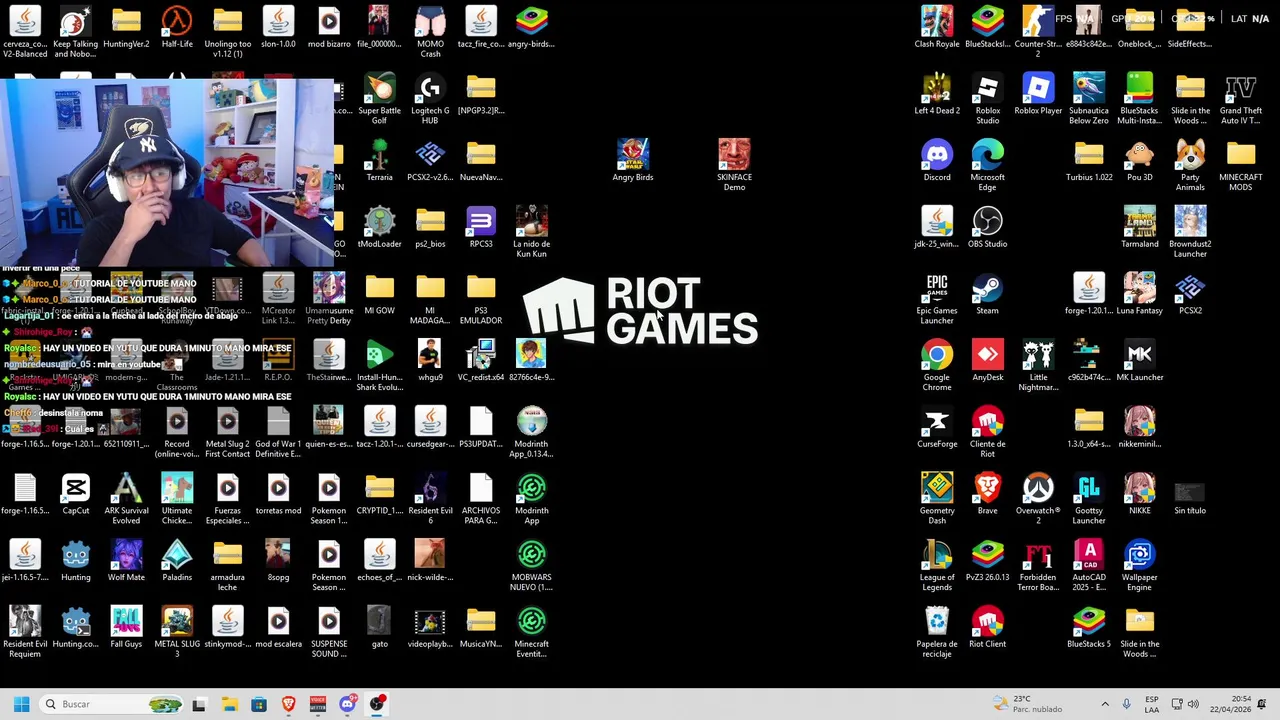Open the weather widget showing 23°C
The image size is (1280, 720).
pyautogui.click(x=1027, y=704)
